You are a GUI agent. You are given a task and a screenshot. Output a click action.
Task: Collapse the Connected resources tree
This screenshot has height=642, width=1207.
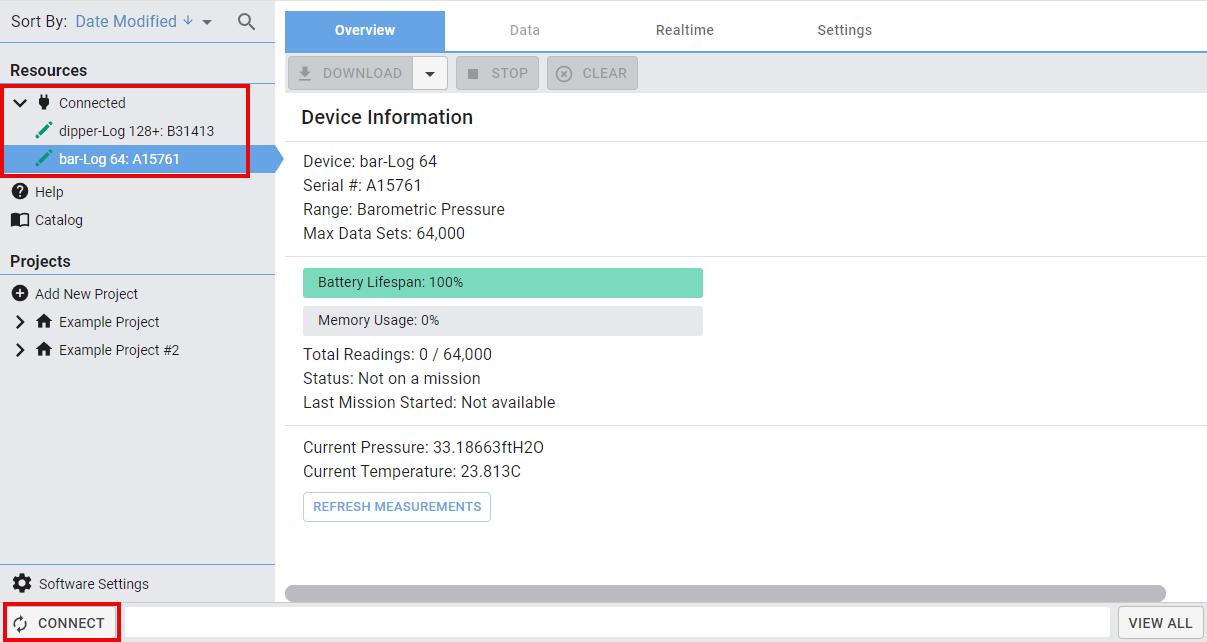pyautogui.click(x=20, y=102)
